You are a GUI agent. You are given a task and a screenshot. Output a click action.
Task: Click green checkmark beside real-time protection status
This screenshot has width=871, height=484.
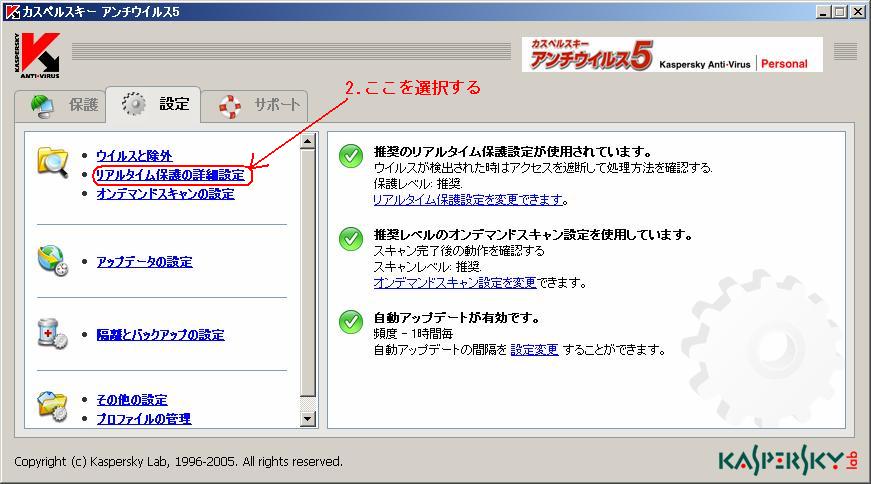tap(351, 156)
